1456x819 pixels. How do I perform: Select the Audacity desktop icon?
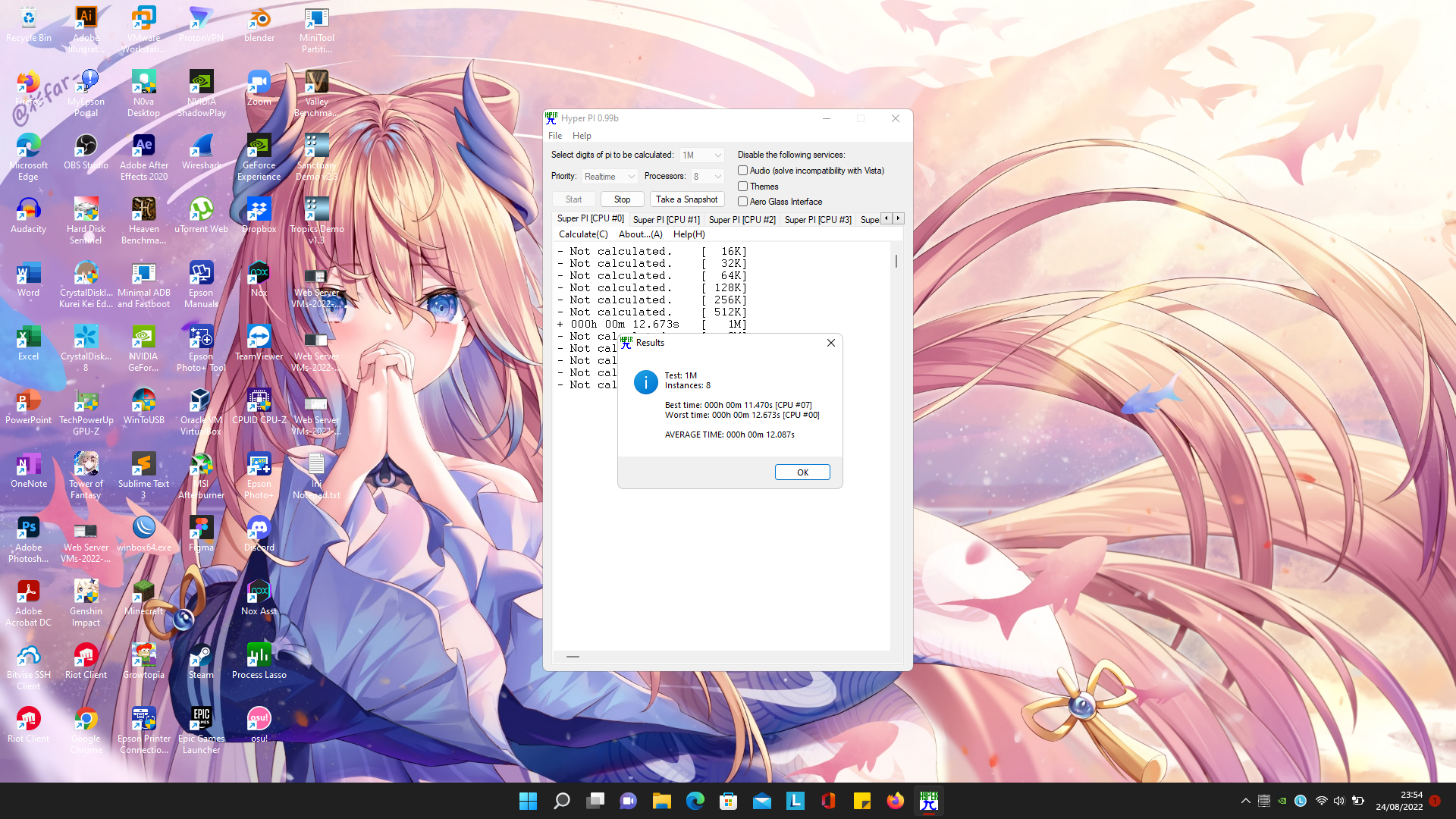click(29, 215)
